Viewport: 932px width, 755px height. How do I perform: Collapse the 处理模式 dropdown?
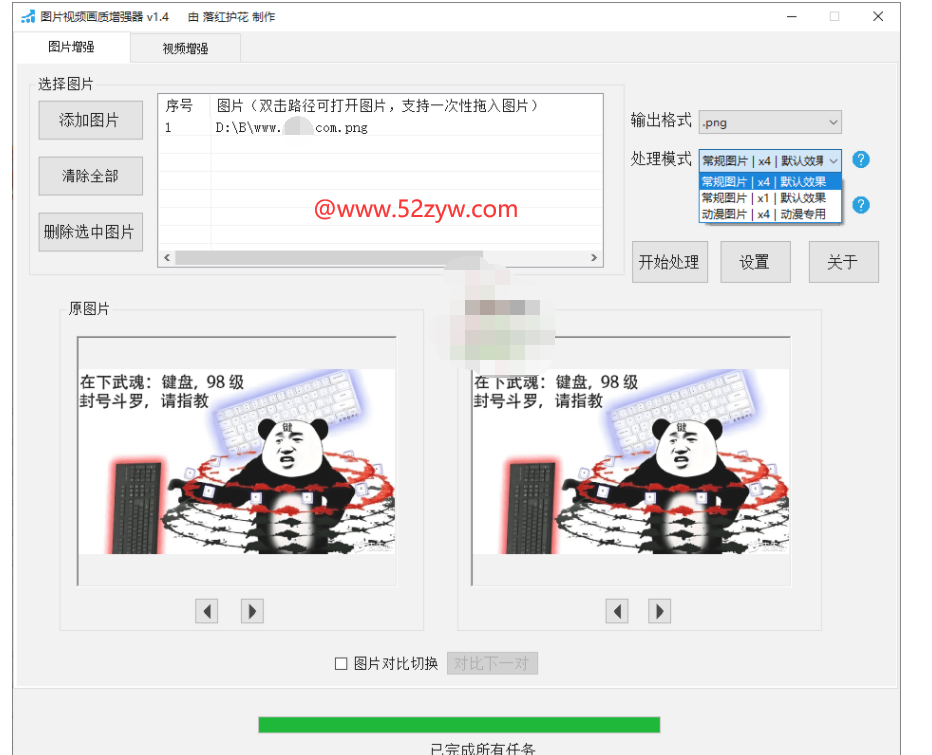[x=833, y=161]
